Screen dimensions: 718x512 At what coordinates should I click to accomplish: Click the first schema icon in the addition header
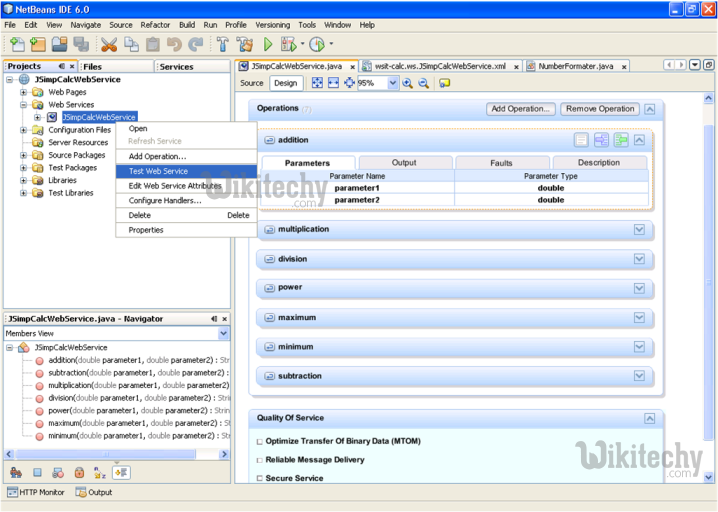tap(581, 140)
